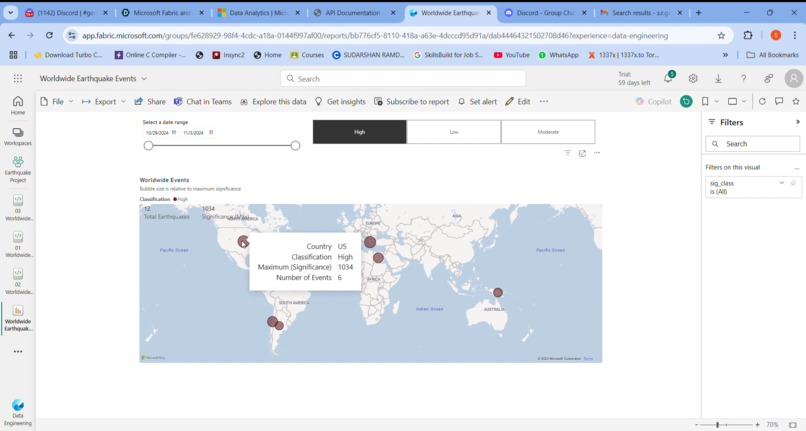This screenshot has height=431, width=806.
Task: Click Get insights
Action: pos(340,101)
